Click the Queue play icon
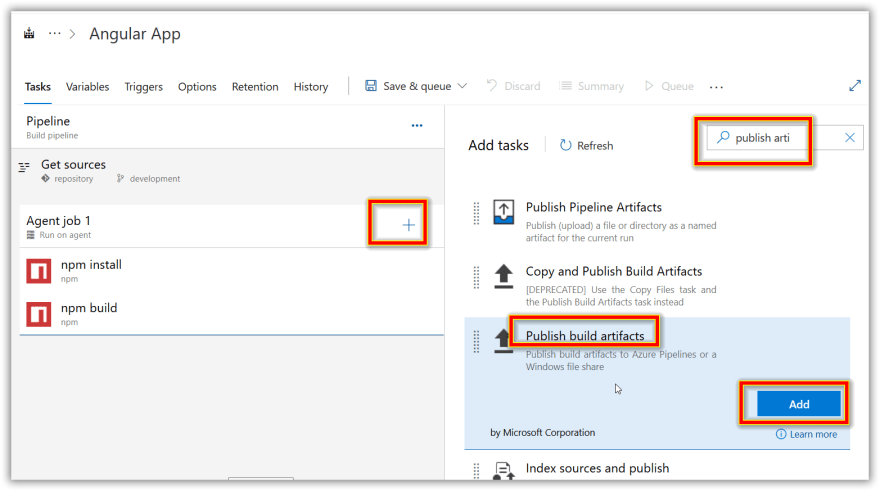Screen dimensions: 880x491 (x=649, y=86)
